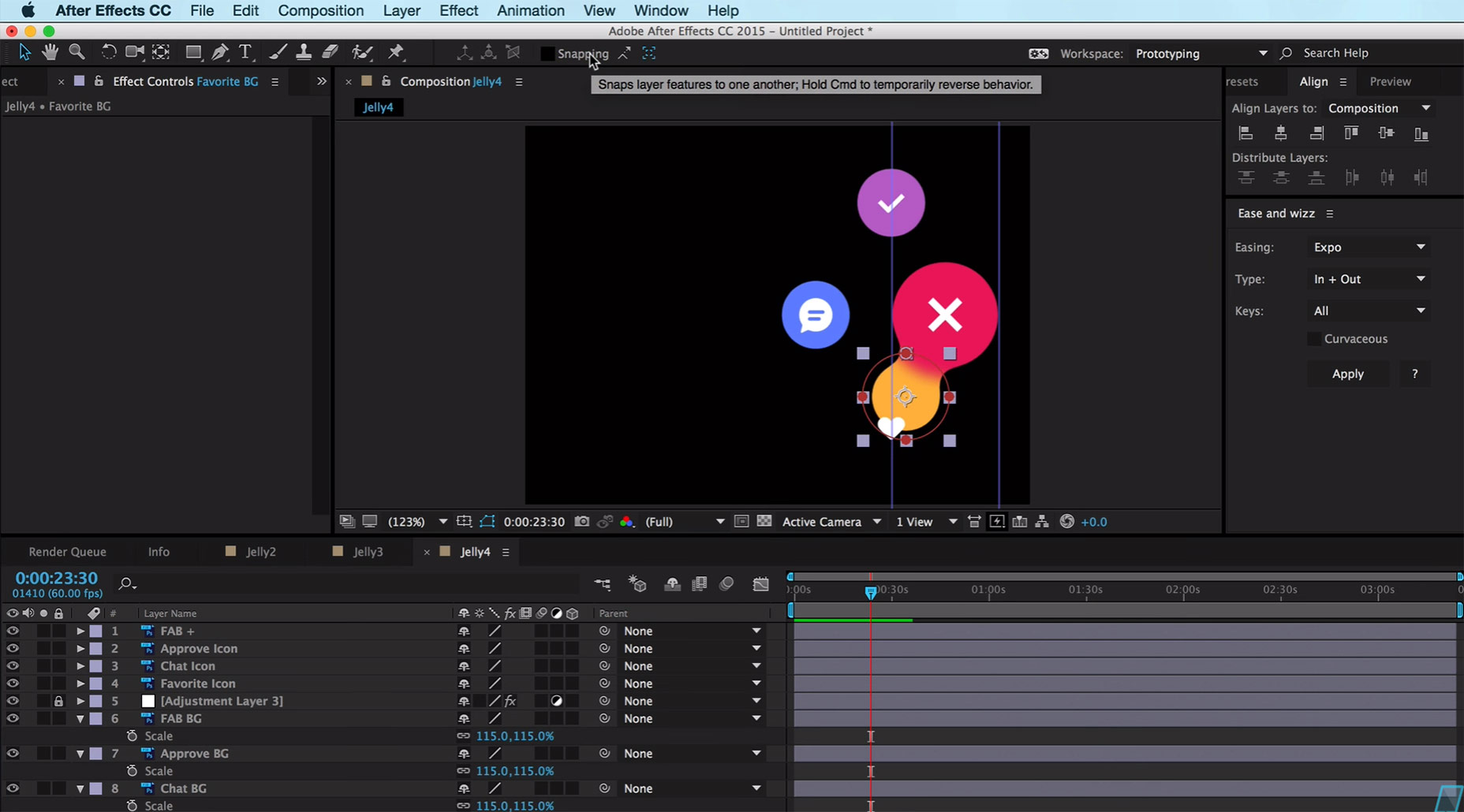Select the Rectangle shape tool
The width and height of the screenshot is (1464, 812).
click(x=193, y=52)
